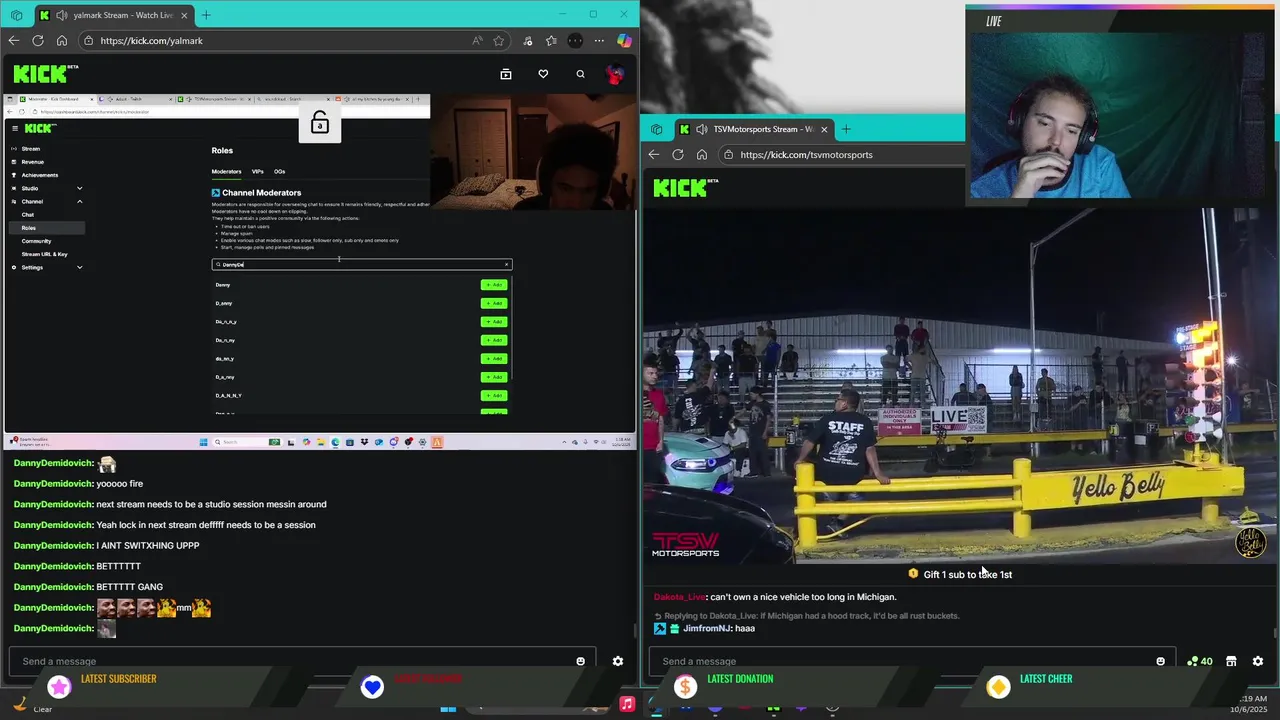Select 'next stream needs to be a studio session' message
The width and height of the screenshot is (1280, 720).
tap(211, 505)
